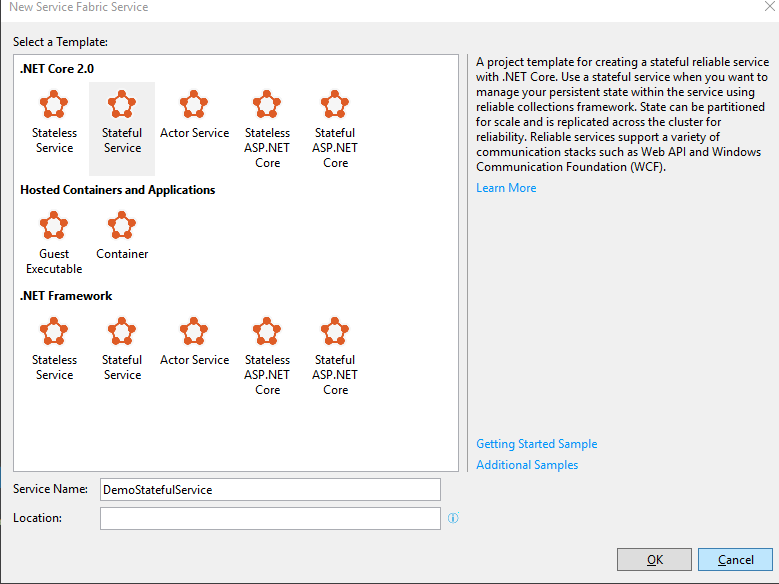779x584 pixels.
Task: Focus the Location input field
Action: click(x=270, y=518)
